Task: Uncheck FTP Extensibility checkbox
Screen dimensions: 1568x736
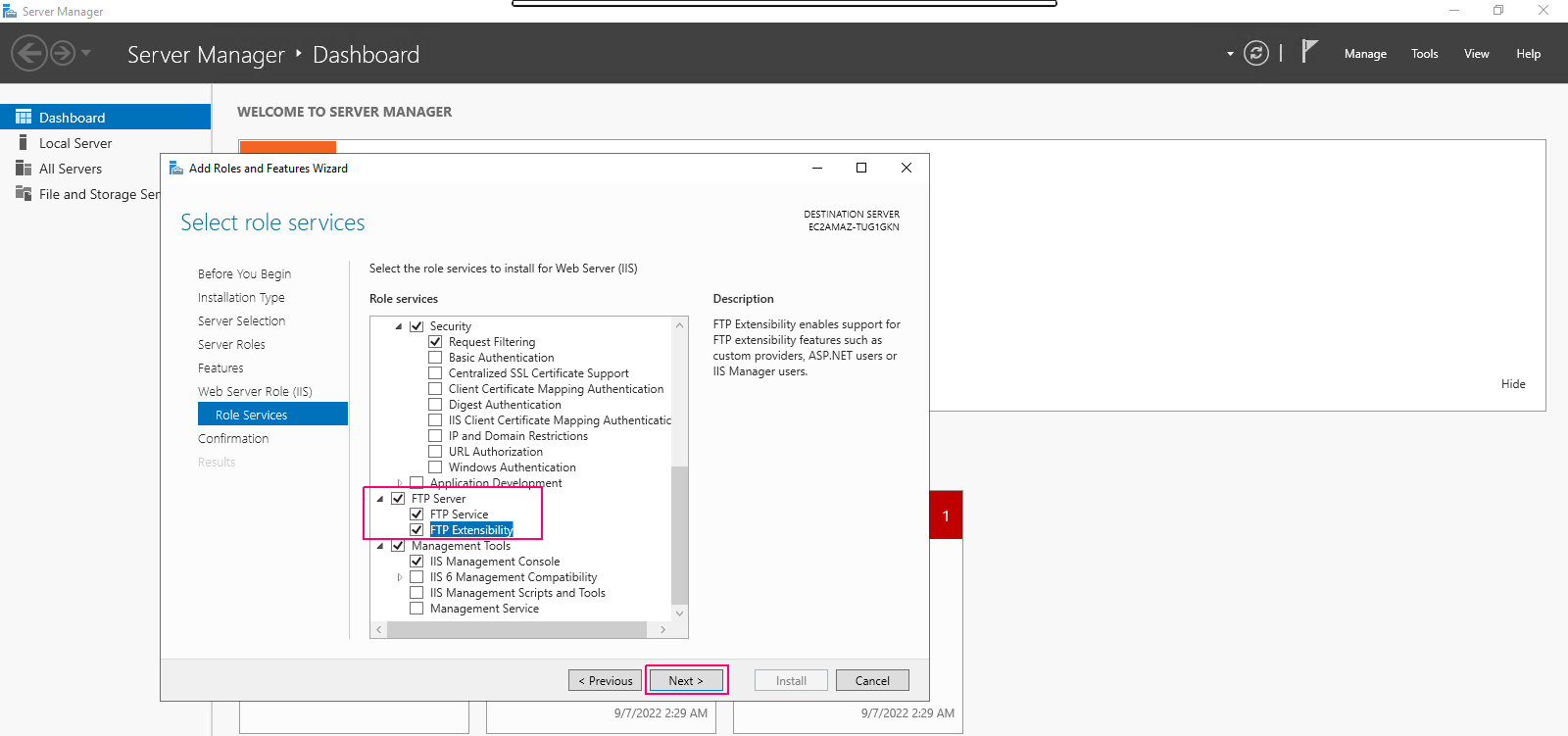Action: (x=416, y=530)
